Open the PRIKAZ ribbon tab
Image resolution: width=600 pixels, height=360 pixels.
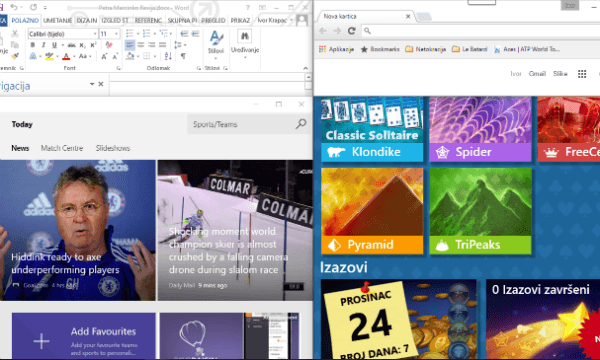240,20
